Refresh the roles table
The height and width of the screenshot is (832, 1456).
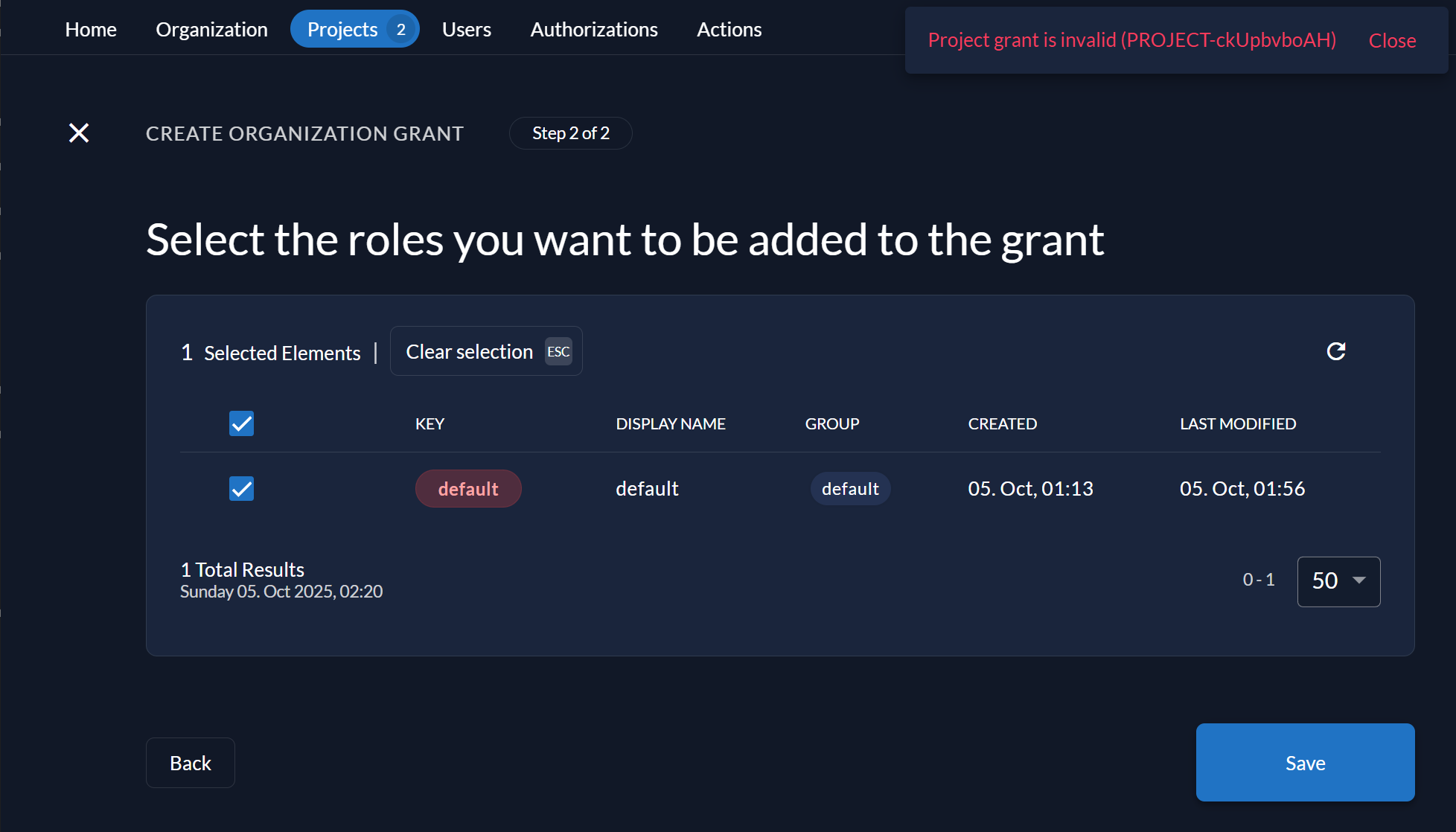pos(1336,351)
